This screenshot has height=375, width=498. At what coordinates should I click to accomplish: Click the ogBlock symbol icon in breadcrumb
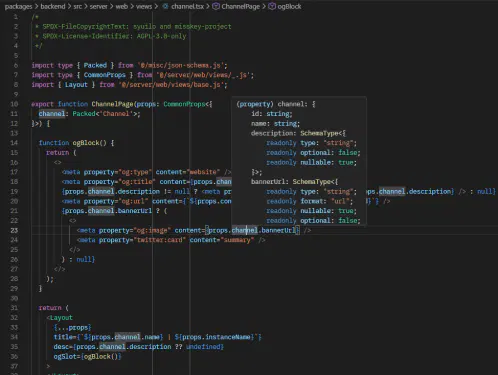(272, 6)
